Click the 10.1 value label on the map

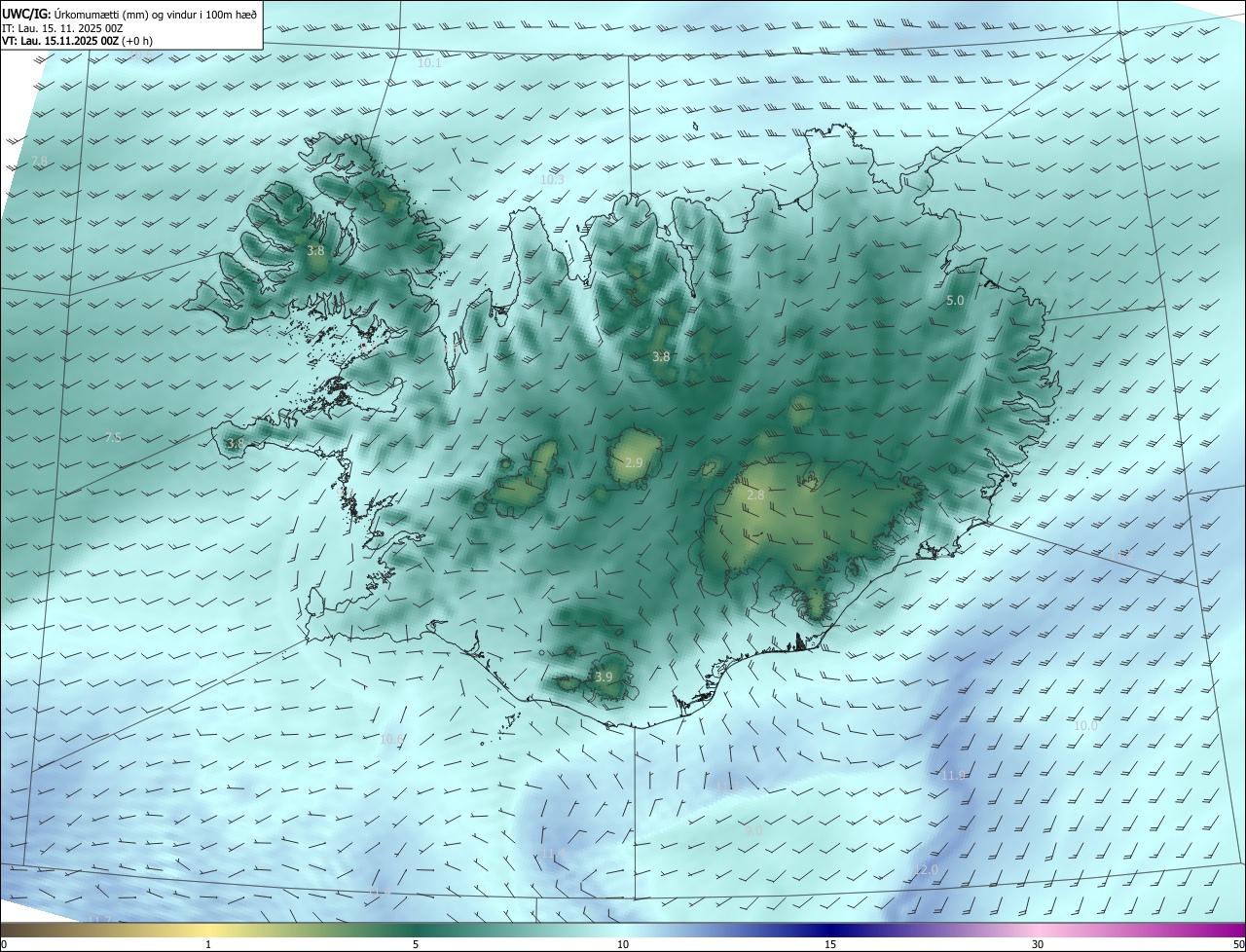tap(429, 63)
